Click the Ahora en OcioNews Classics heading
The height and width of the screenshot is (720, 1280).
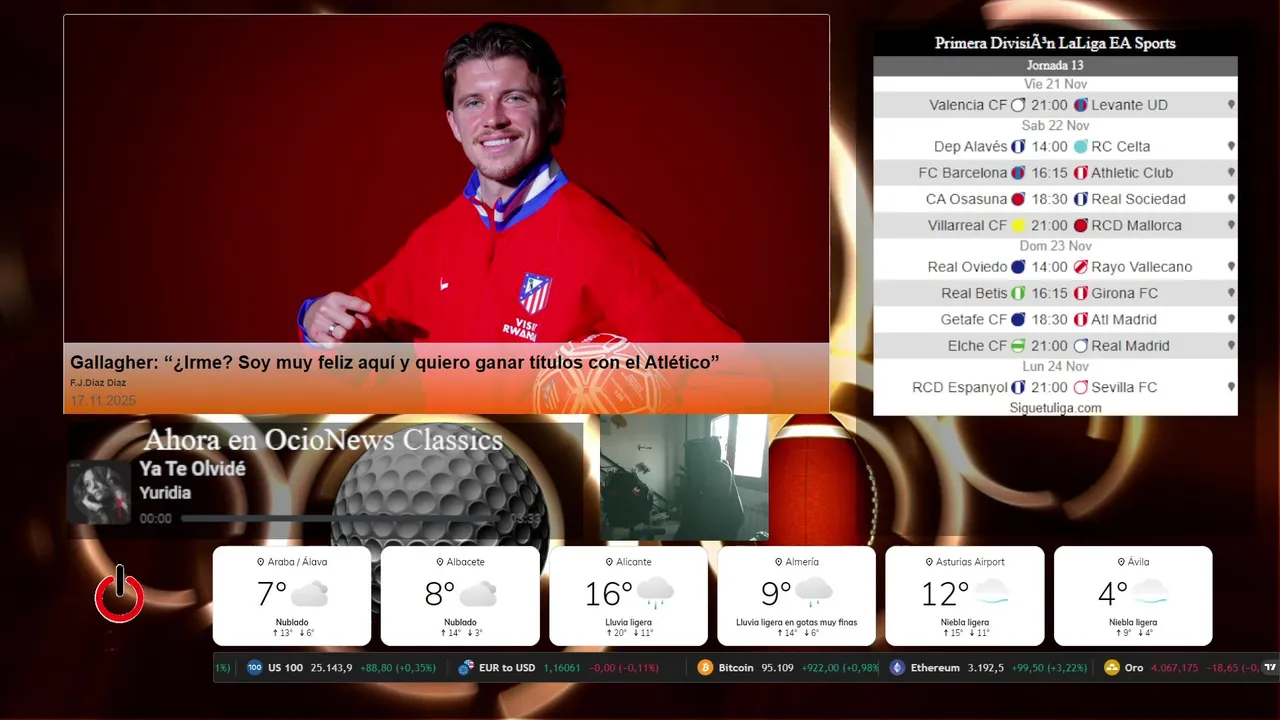click(x=323, y=440)
